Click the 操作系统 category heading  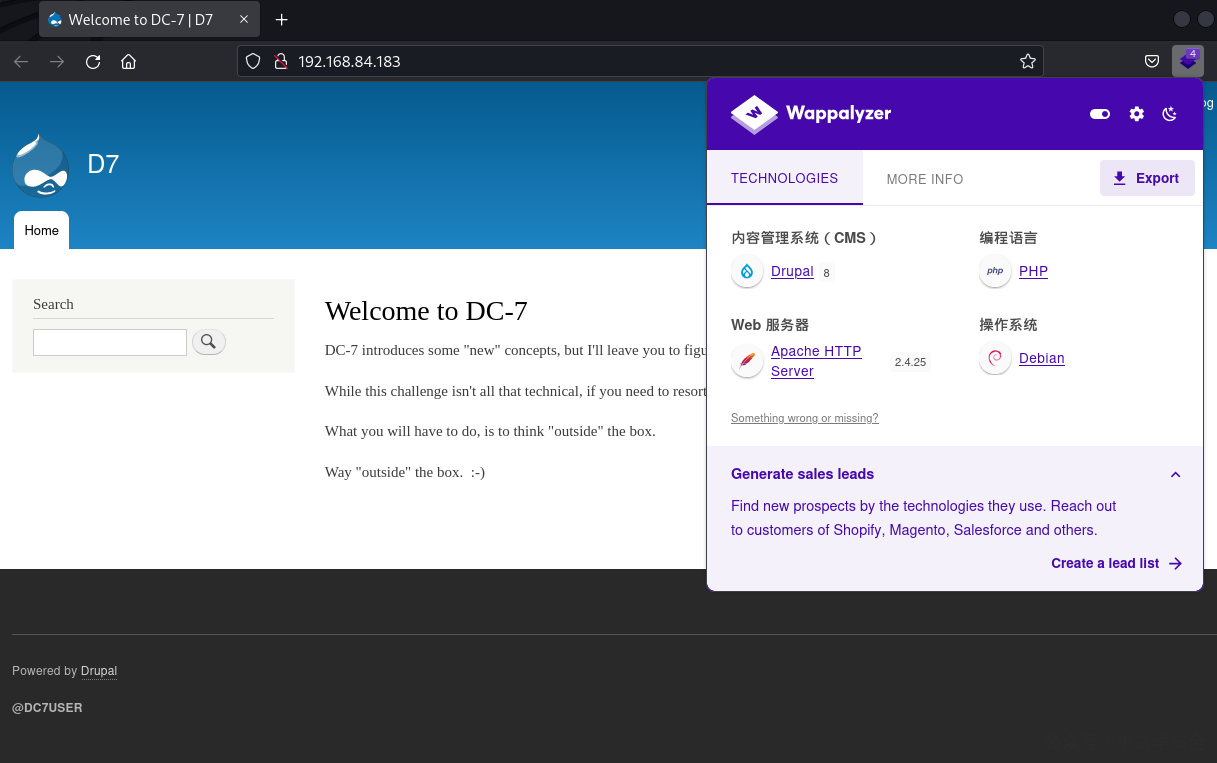coord(1008,325)
